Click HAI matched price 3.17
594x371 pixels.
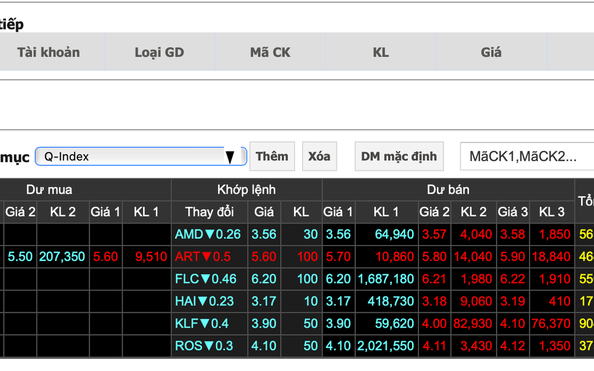[264, 301]
